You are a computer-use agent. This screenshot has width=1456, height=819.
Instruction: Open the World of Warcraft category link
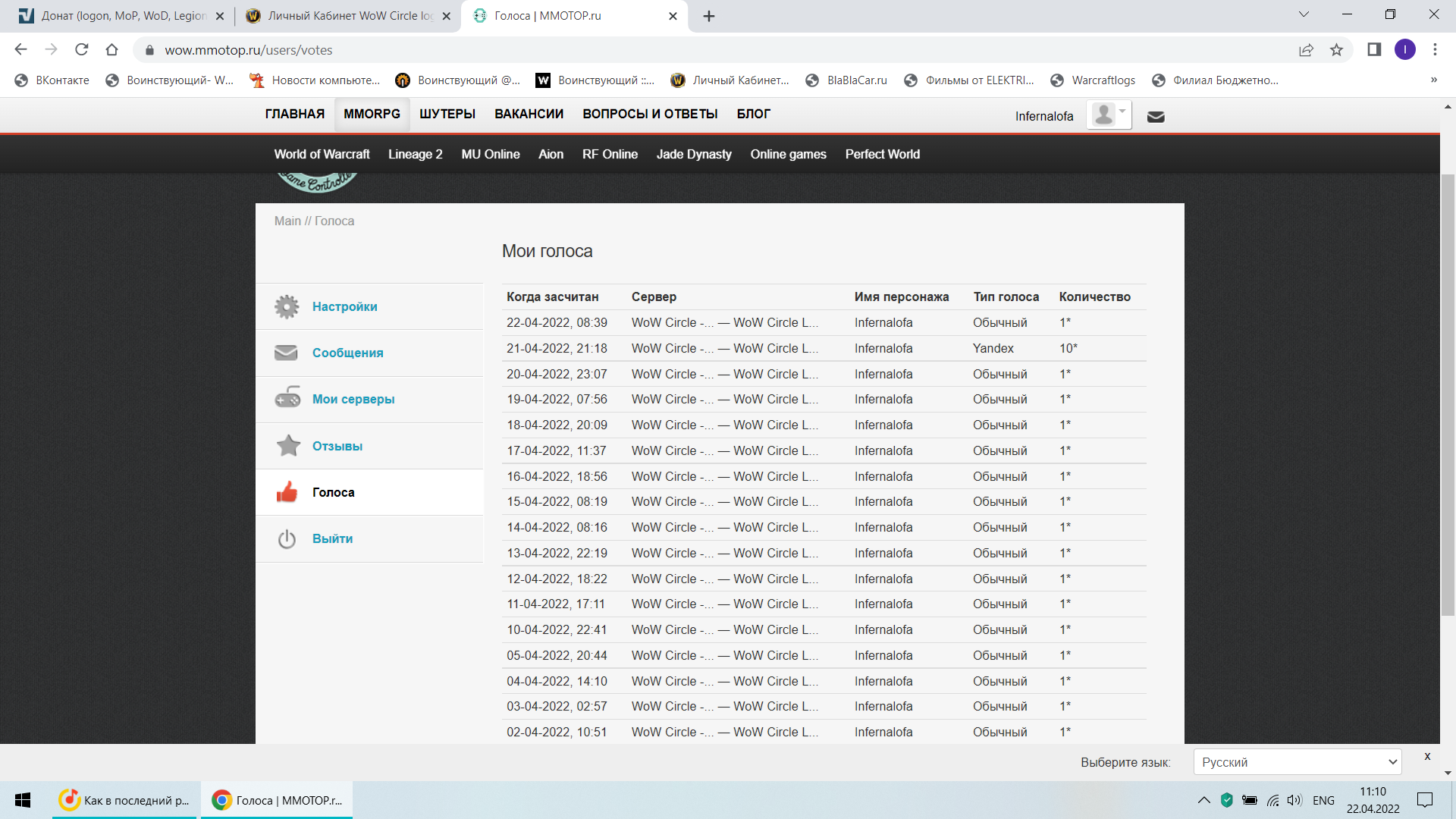coord(322,154)
